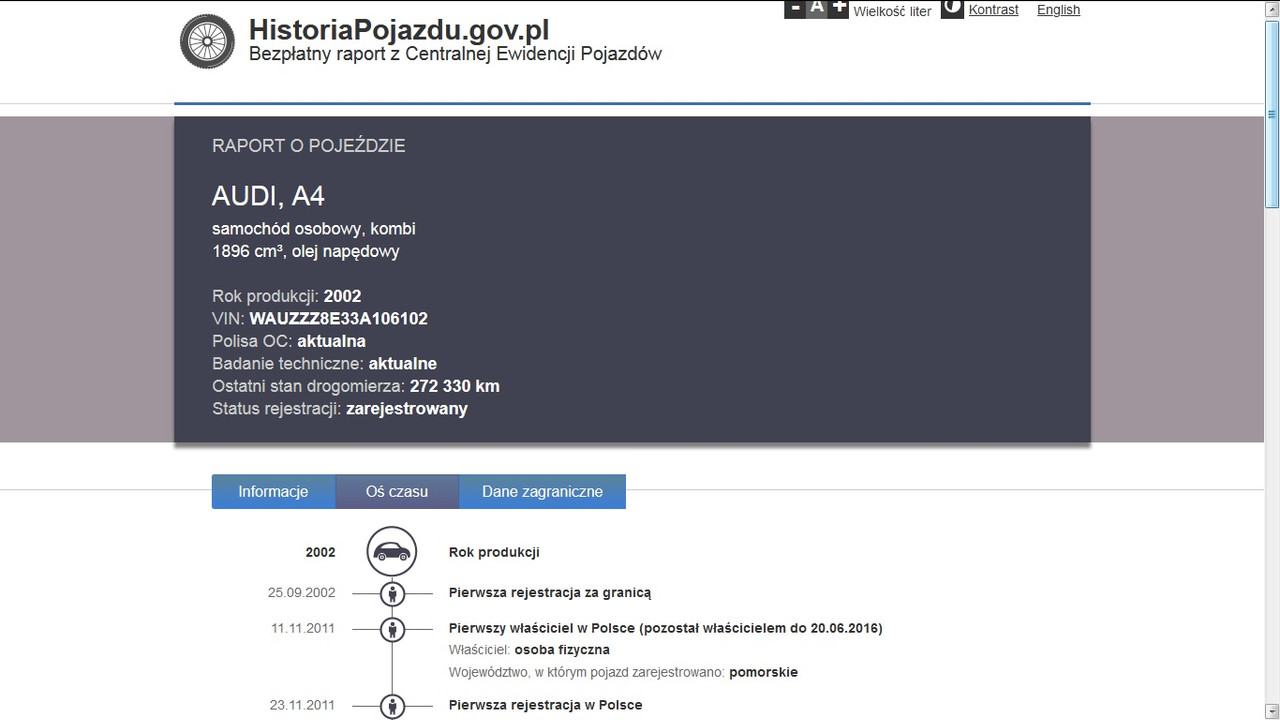Open the Kontrast link
Image resolution: width=1280 pixels, height=720 pixels.
(x=993, y=10)
